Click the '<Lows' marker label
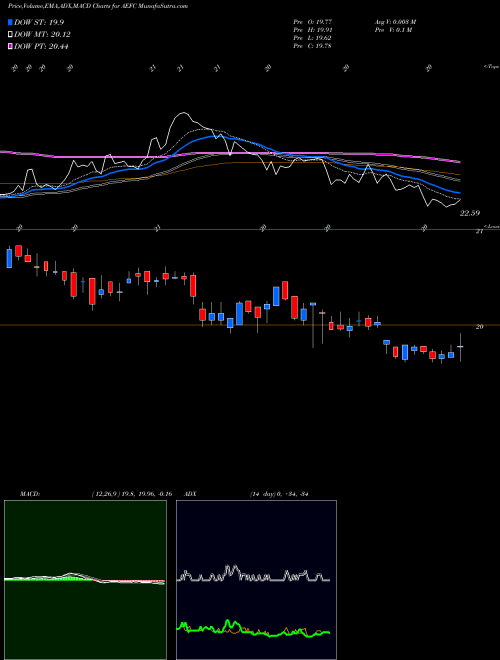The width and height of the screenshot is (500, 660). [x=491, y=226]
